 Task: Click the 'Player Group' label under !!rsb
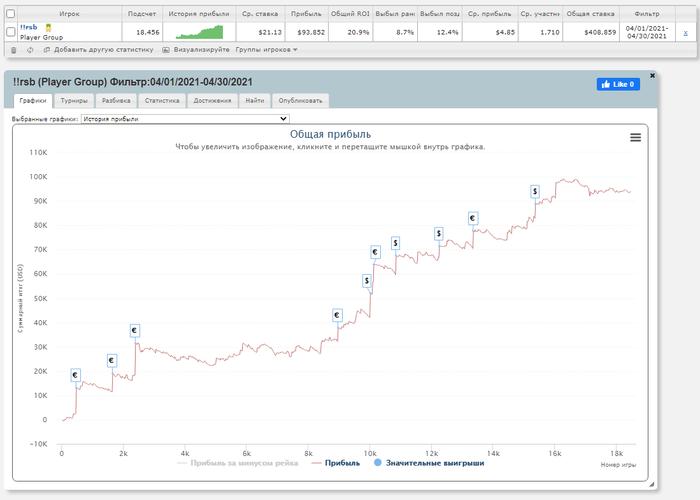42,38
